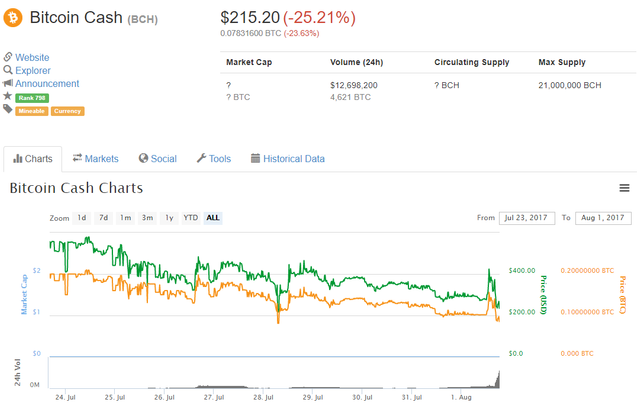
Task: Click the exchange arrows icon on Markets tab
Action: tap(77, 158)
